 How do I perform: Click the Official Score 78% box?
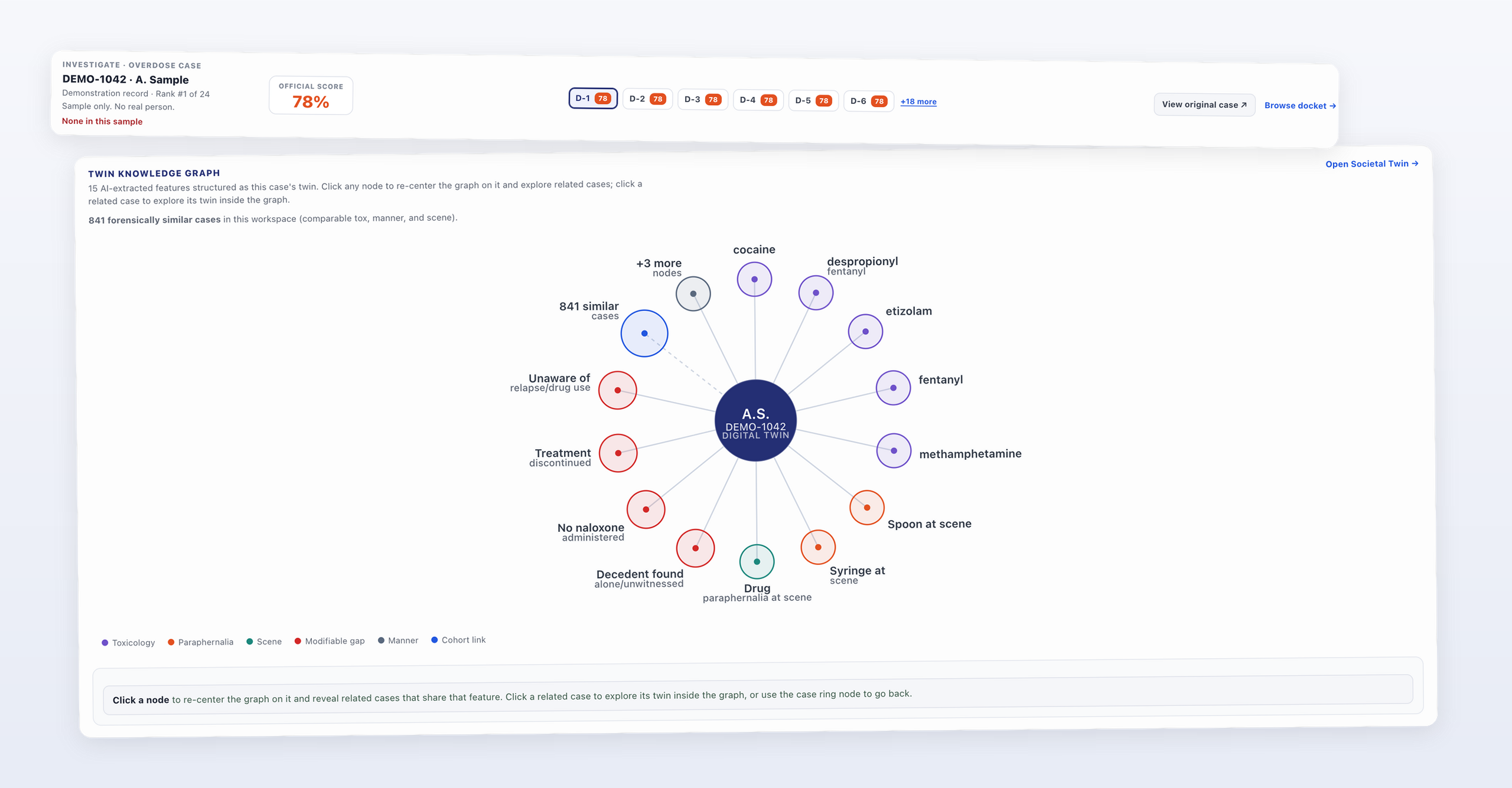pos(311,96)
